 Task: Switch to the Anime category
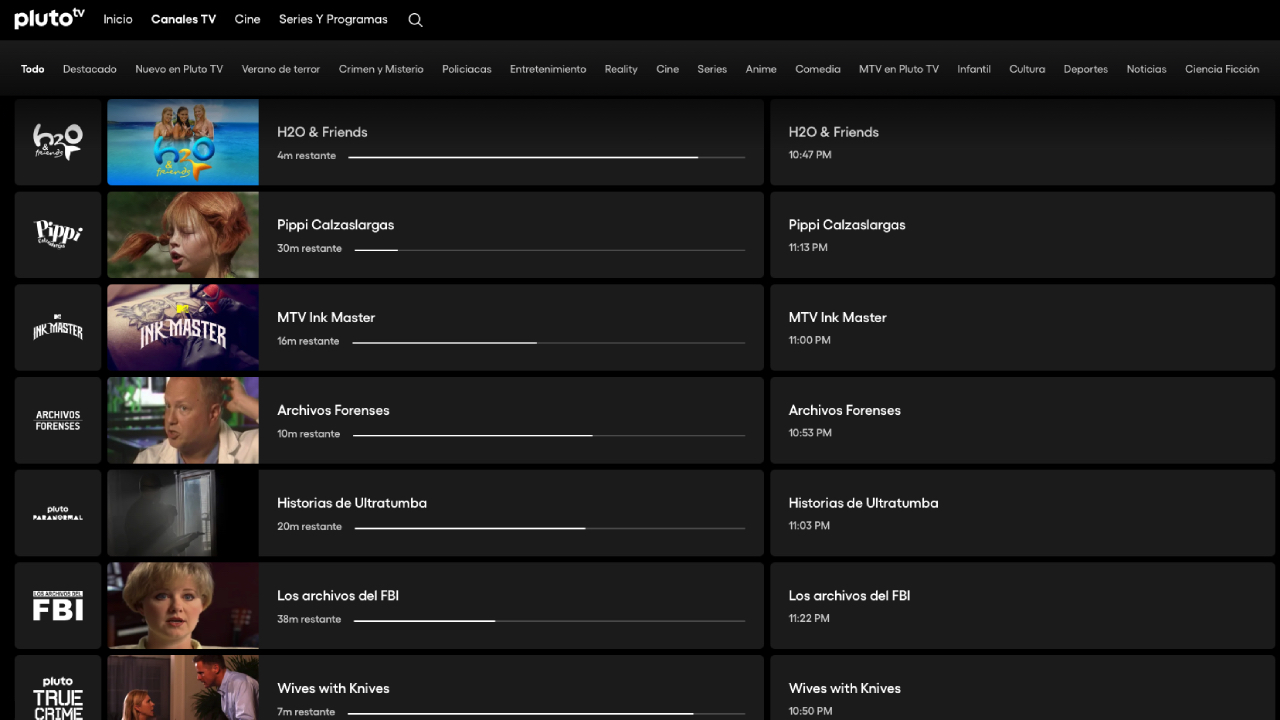click(761, 69)
